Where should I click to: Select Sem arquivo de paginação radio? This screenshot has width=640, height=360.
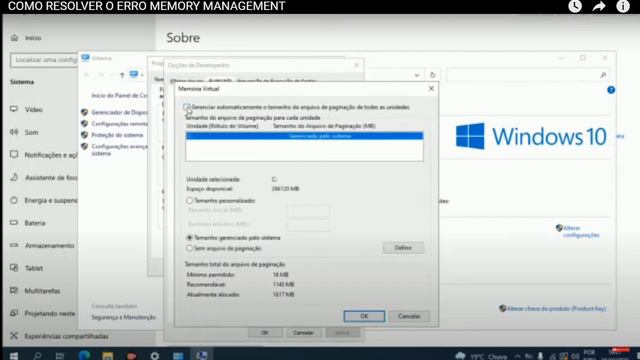[x=189, y=248]
